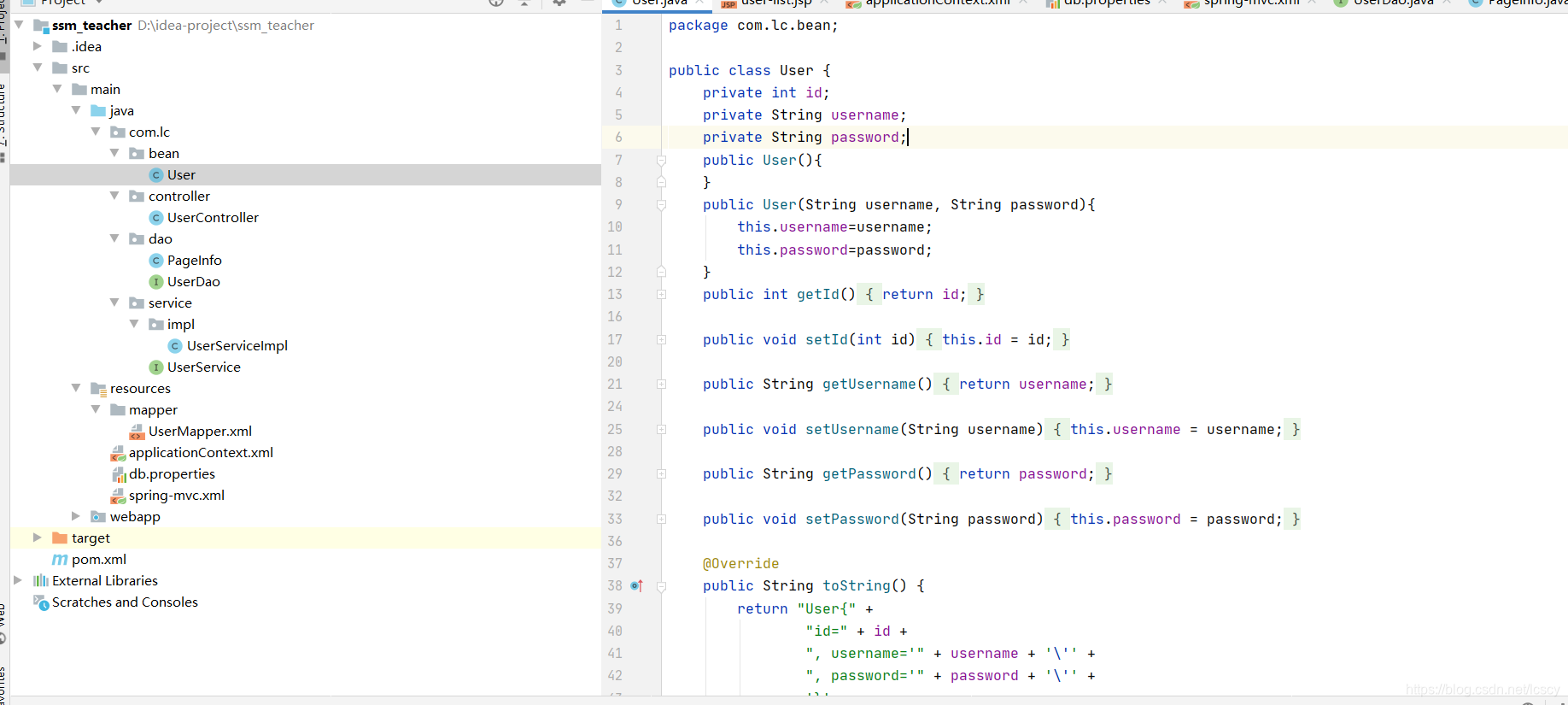Click the PageInfo class icon
The height and width of the screenshot is (705, 1568).
pos(156,261)
